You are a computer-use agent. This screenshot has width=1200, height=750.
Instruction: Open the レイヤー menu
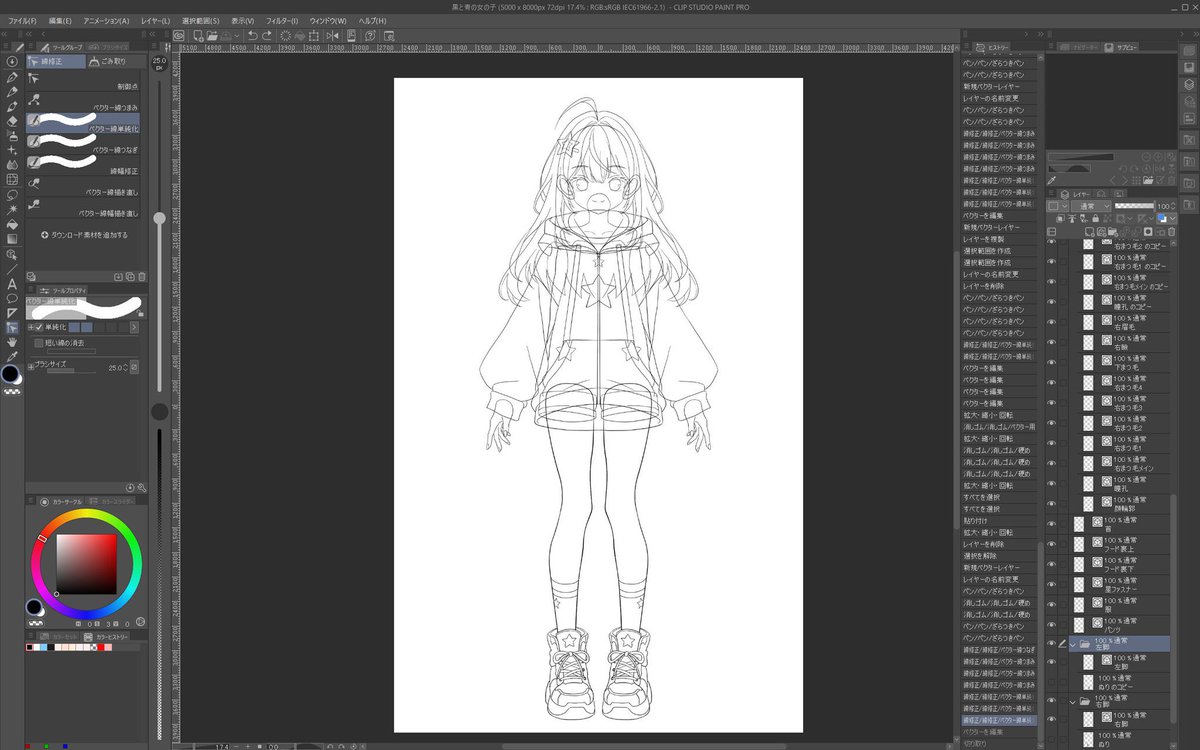(x=155, y=20)
